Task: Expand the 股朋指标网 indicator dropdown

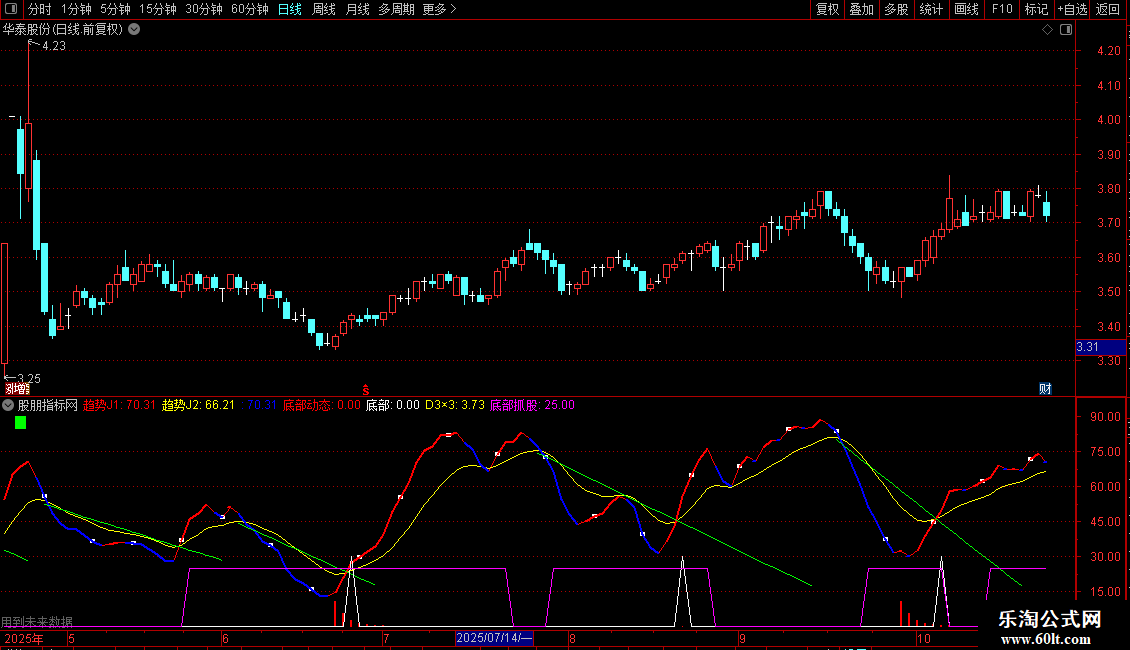Action: (8, 406)
